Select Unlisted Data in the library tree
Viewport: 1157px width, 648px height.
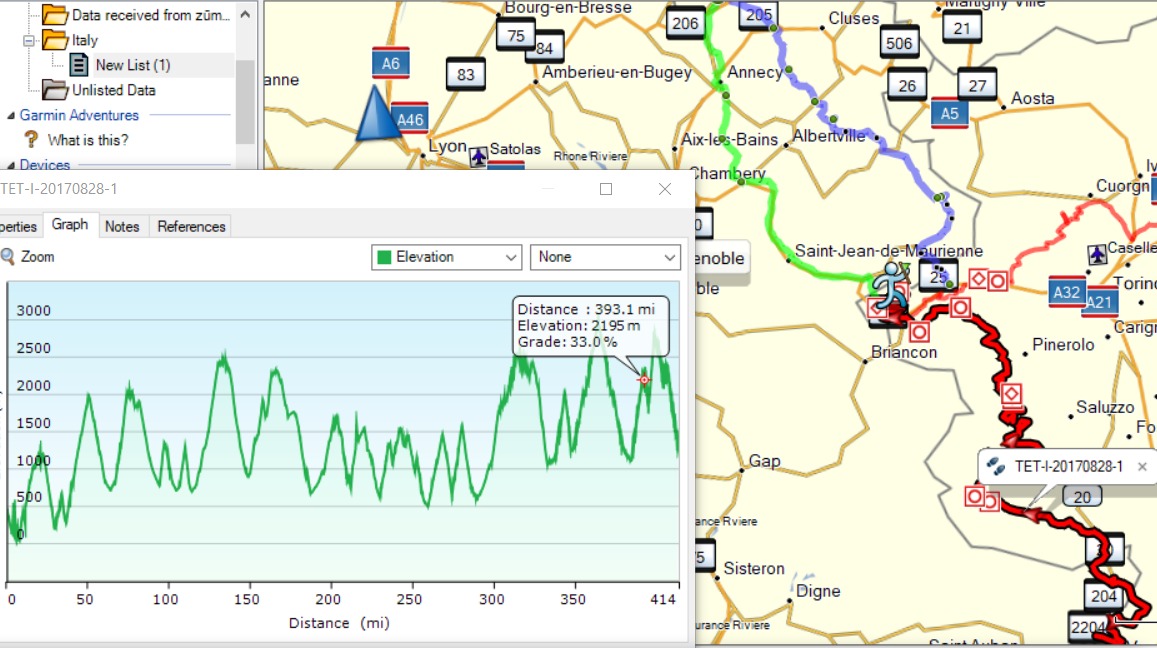point(114,90)
